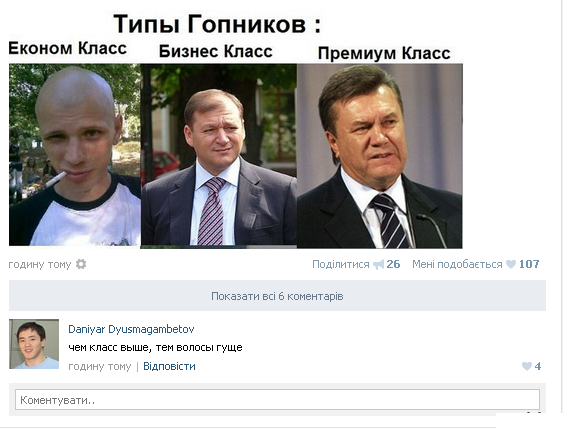Open the Бизнес Класс middle photo

coord(219,156)
